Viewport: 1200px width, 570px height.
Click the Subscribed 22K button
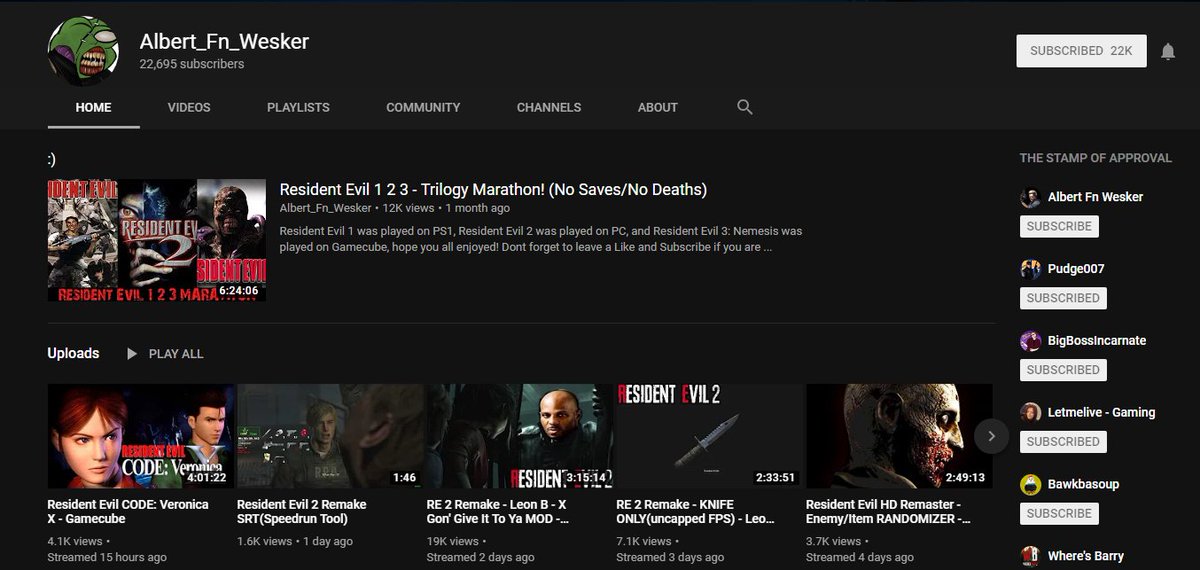pyautogui.click(x=1081, y=51)
